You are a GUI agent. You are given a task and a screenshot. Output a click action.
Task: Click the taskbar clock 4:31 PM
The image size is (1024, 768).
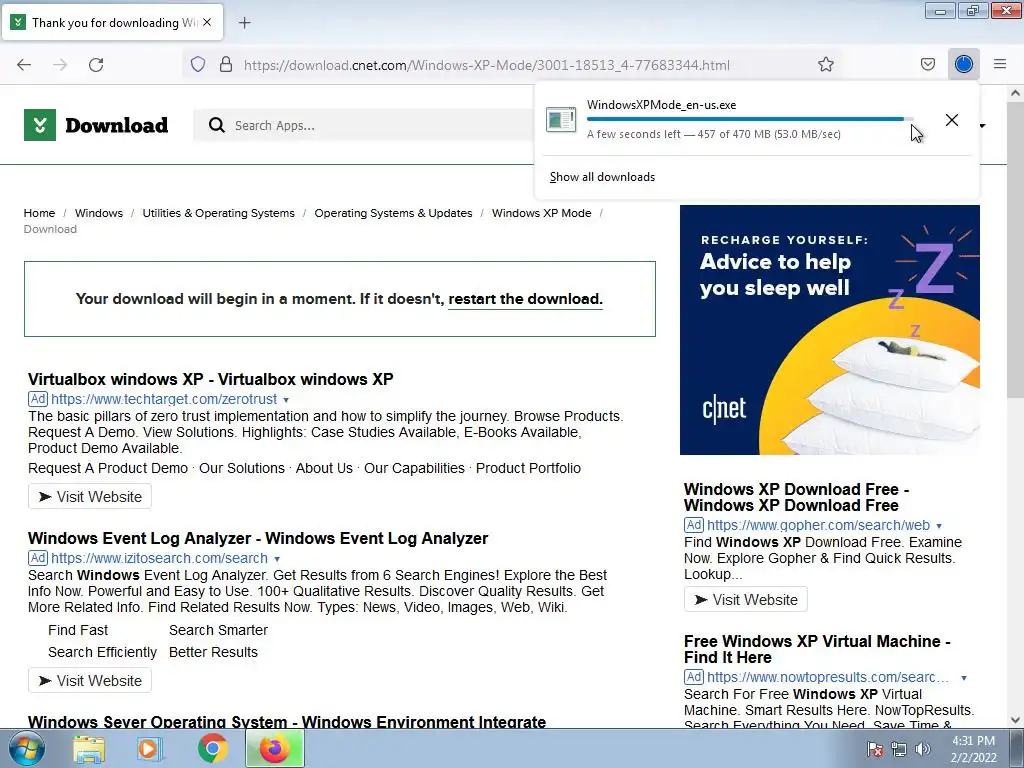(973, 749)
